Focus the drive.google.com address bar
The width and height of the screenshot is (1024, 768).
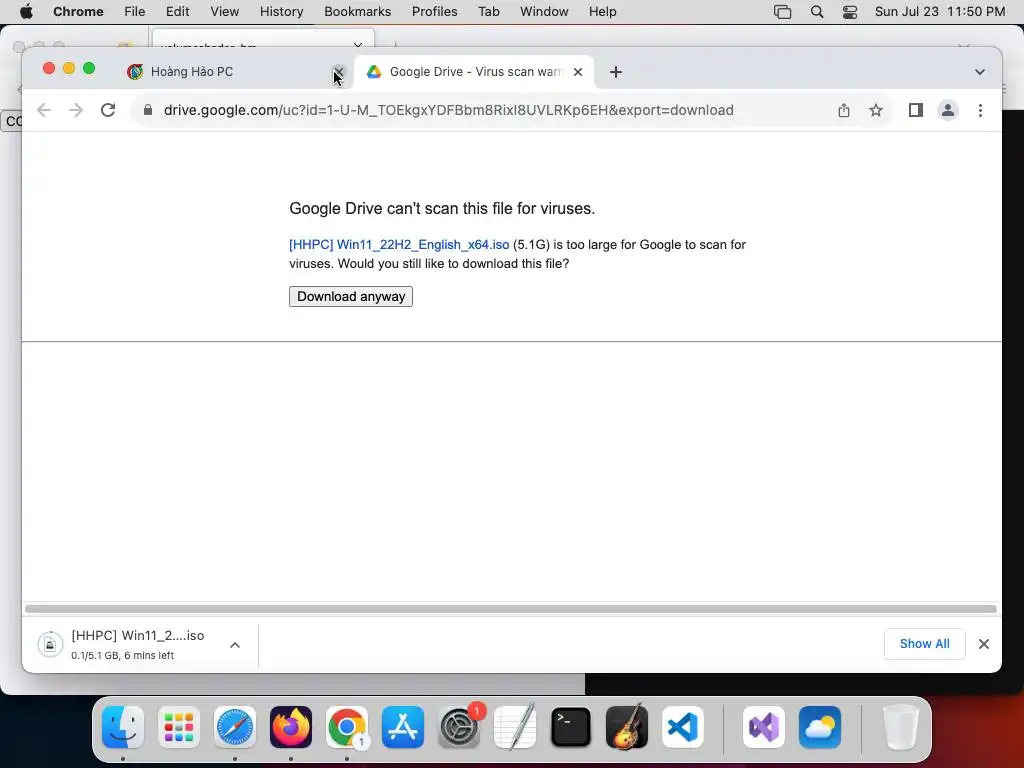click(449, 110)
